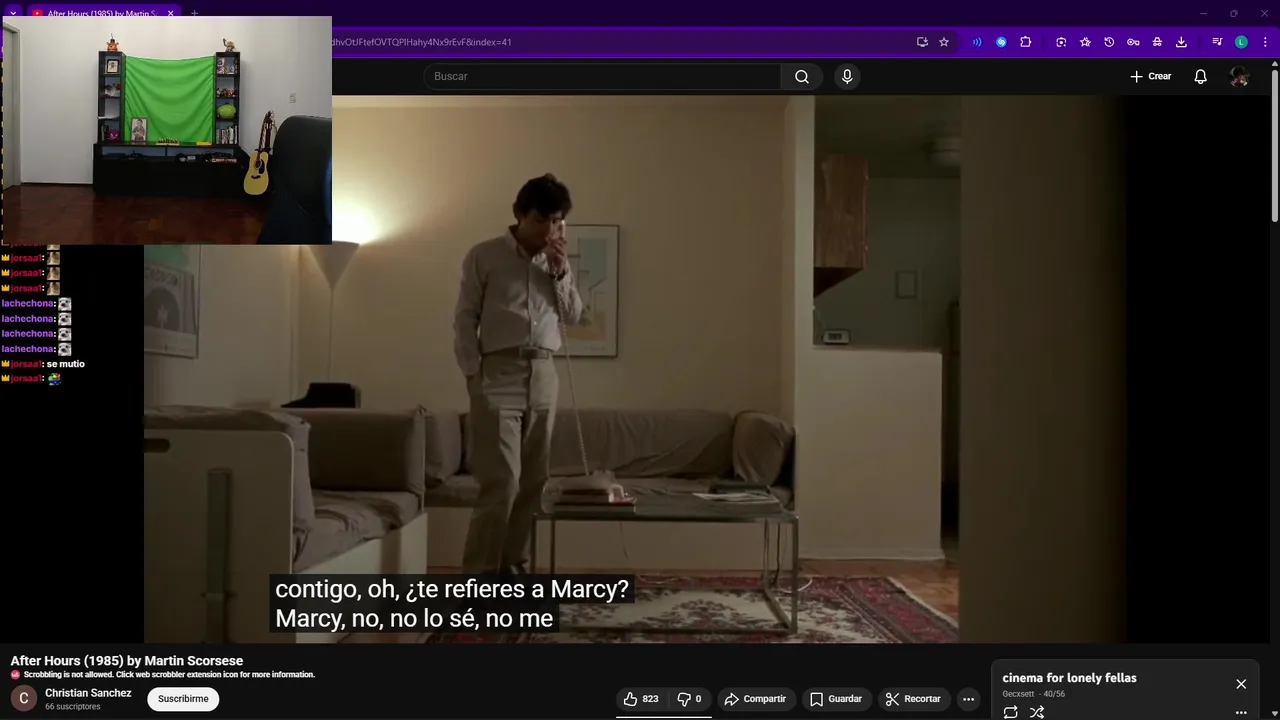1280x720 pixels.
Task: Click the address bar URL text
Action: click(x=422, y=42)
